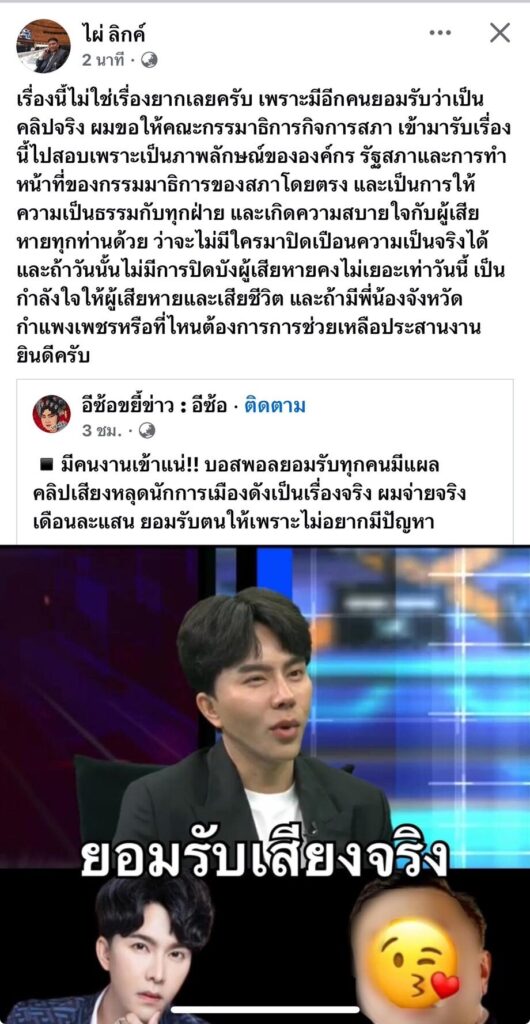The width and height of the screenshot is (530, 1024).
Task: Tap the home indicator bar at the bottom
Action: click(265, 1010)
